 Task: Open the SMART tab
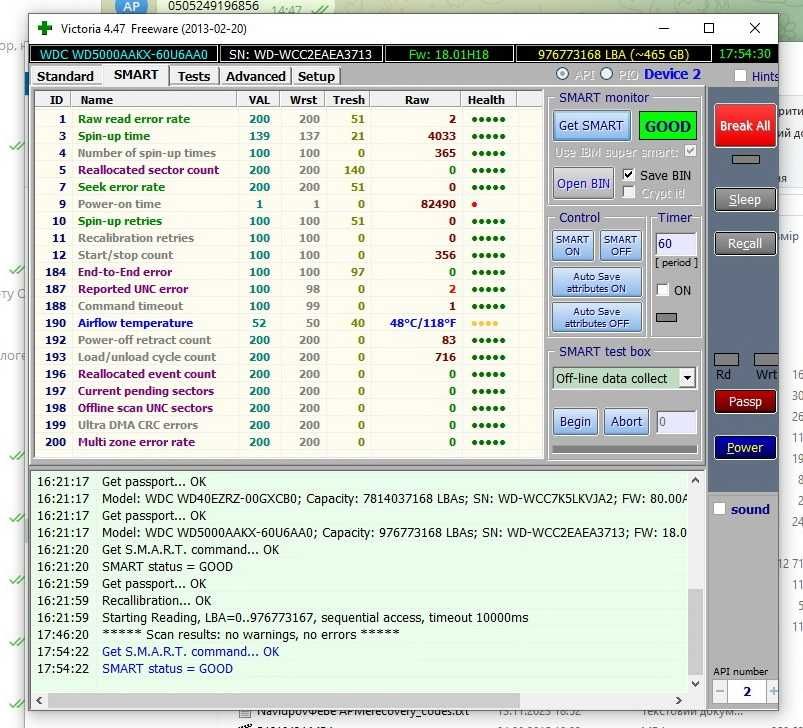click(x=136, y=75)
